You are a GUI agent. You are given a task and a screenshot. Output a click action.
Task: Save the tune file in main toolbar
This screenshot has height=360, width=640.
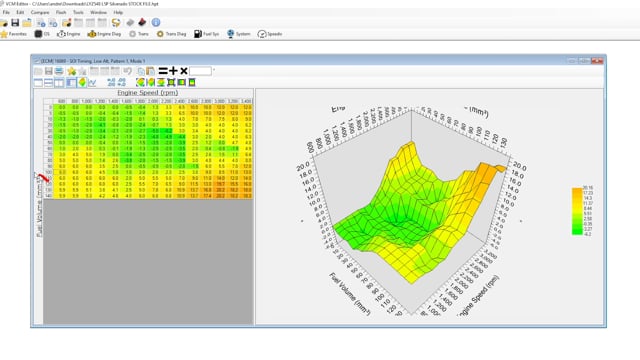[15, 23]
